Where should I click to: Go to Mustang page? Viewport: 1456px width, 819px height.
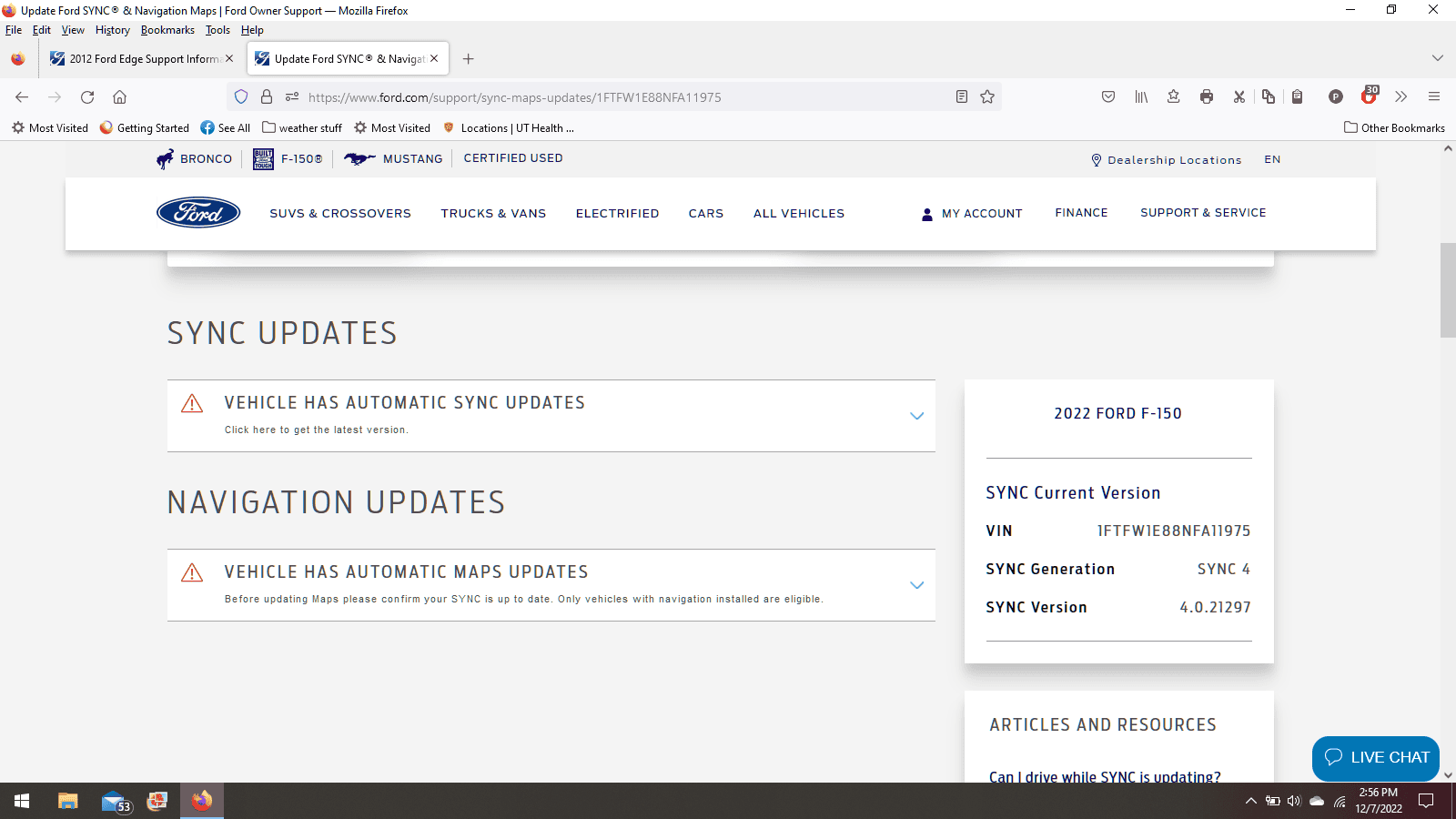pyautogui.click(x=393, y=159)
